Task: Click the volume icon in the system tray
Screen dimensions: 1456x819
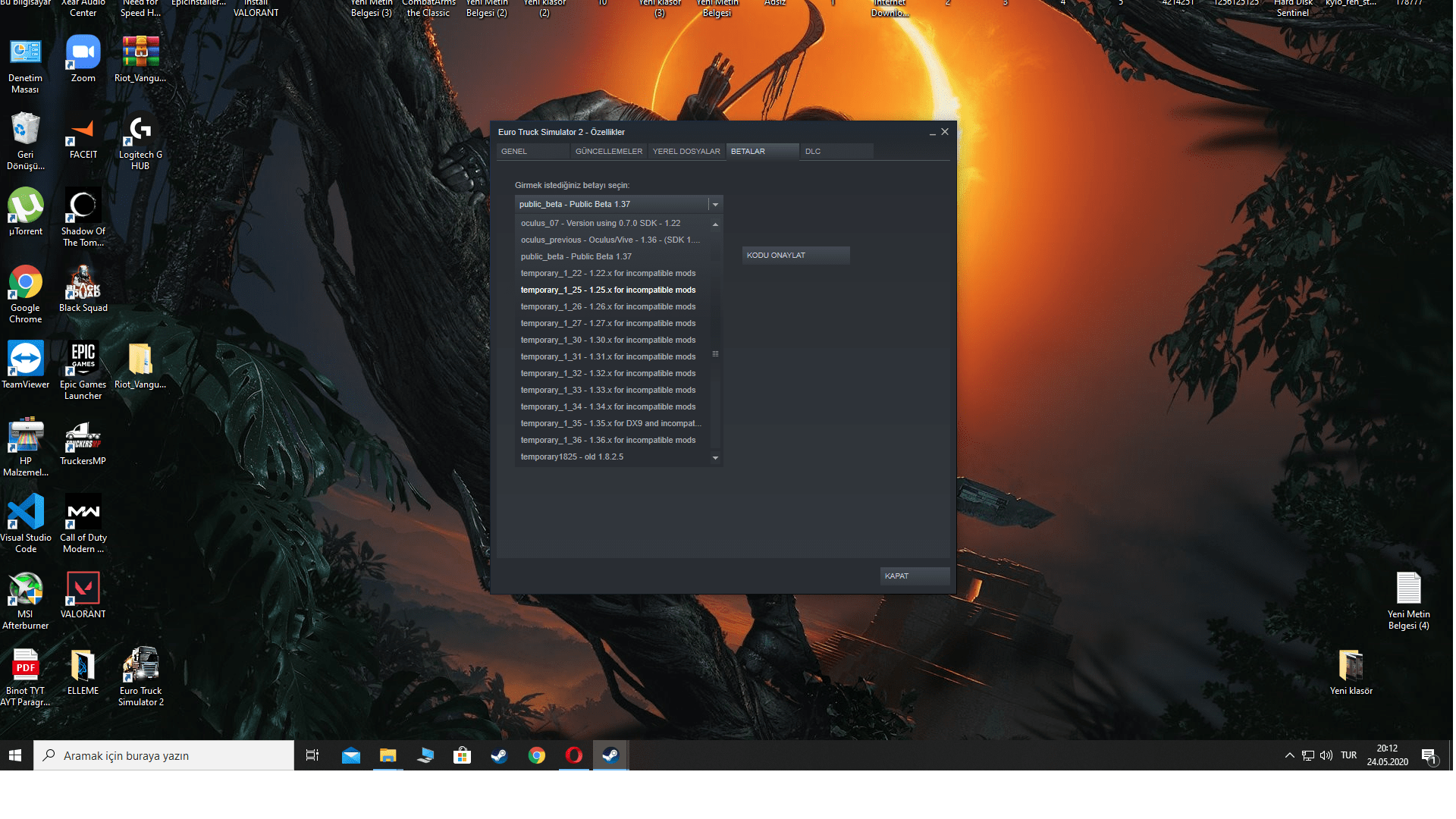Action: (1326, 756)
